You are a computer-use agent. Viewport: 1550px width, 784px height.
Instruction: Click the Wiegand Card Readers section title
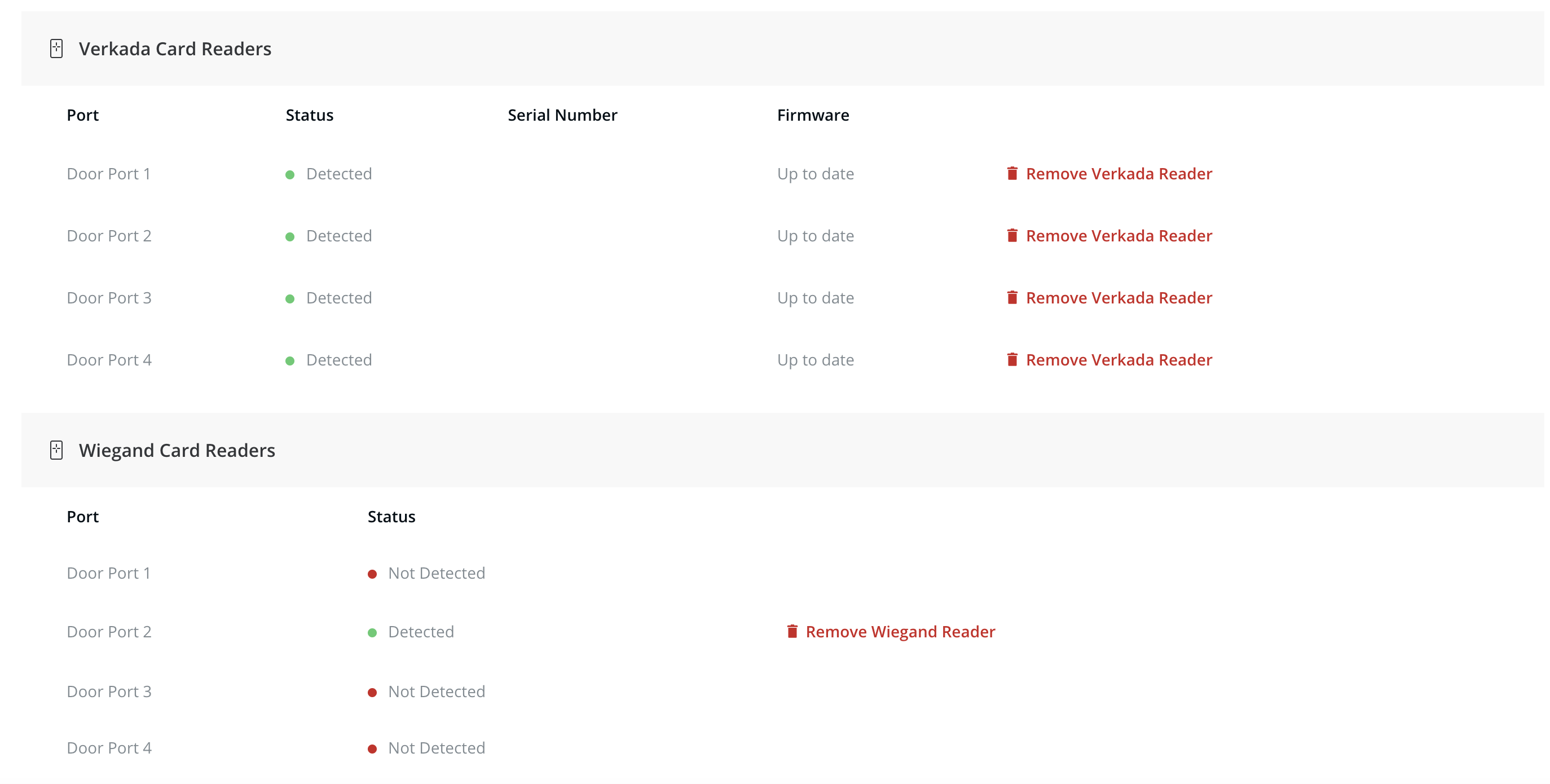click(177, 450)
